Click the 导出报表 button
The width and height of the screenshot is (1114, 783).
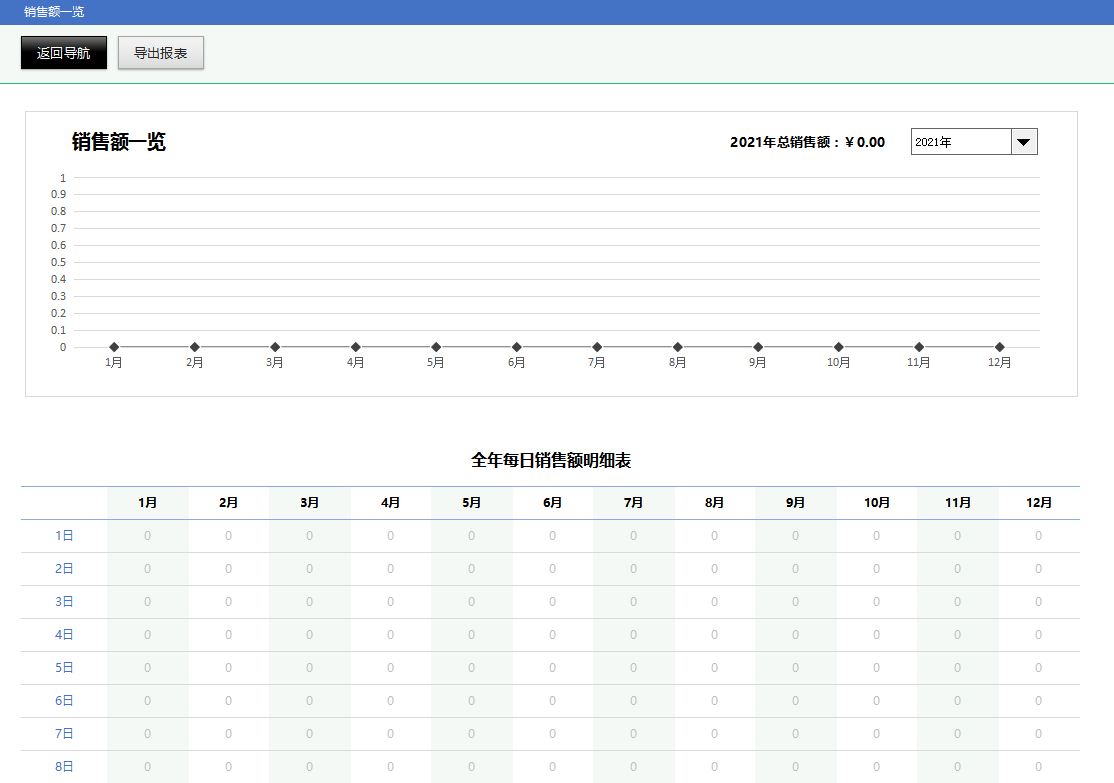161,53
